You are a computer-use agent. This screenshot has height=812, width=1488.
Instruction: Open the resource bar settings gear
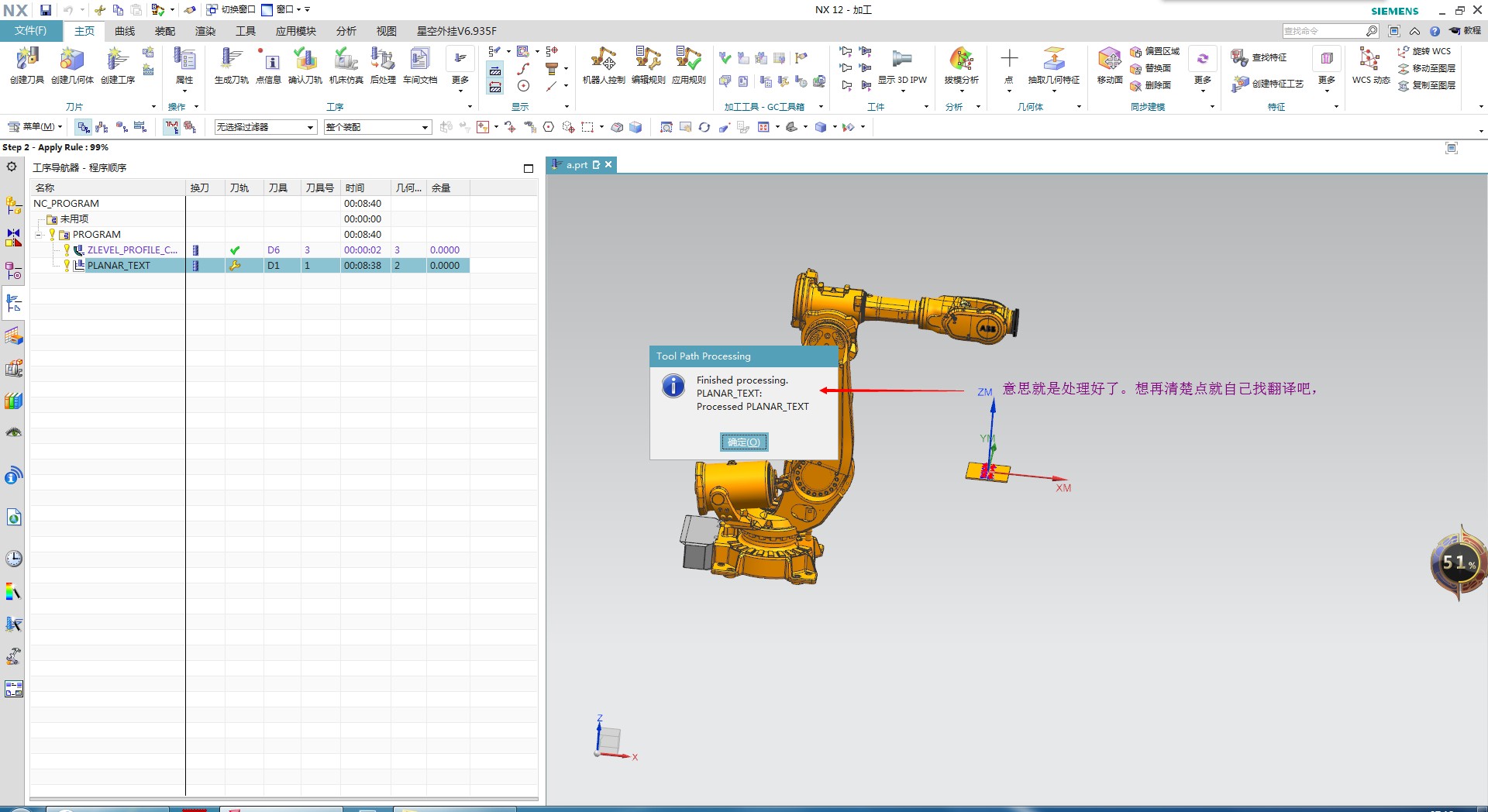(12, 167)
